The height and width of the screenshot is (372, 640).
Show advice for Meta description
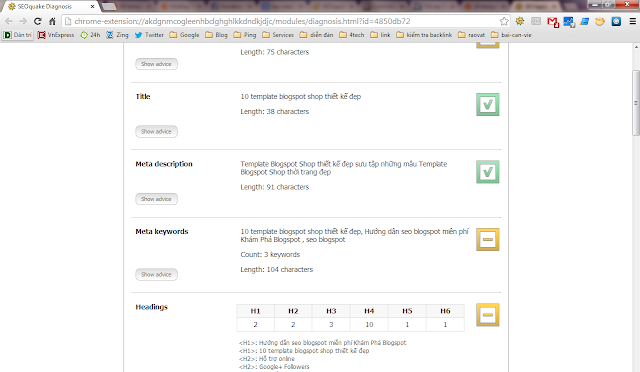pyautogui.click(x=156, y=199)
